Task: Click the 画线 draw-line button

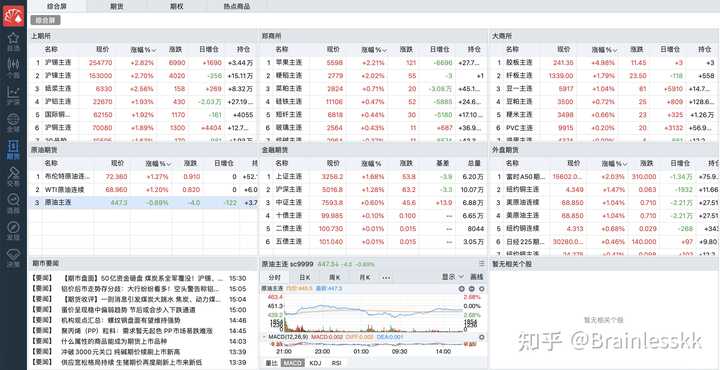Action: click(x=477, y=277)
